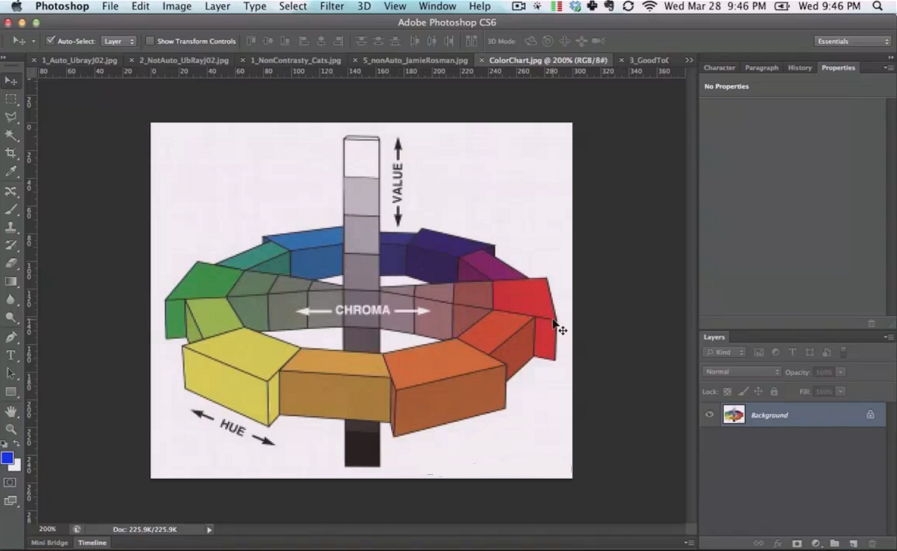The image size is (897, 551).
Task: Select the Healing Brush tool
Action: (x=11, y=191)
